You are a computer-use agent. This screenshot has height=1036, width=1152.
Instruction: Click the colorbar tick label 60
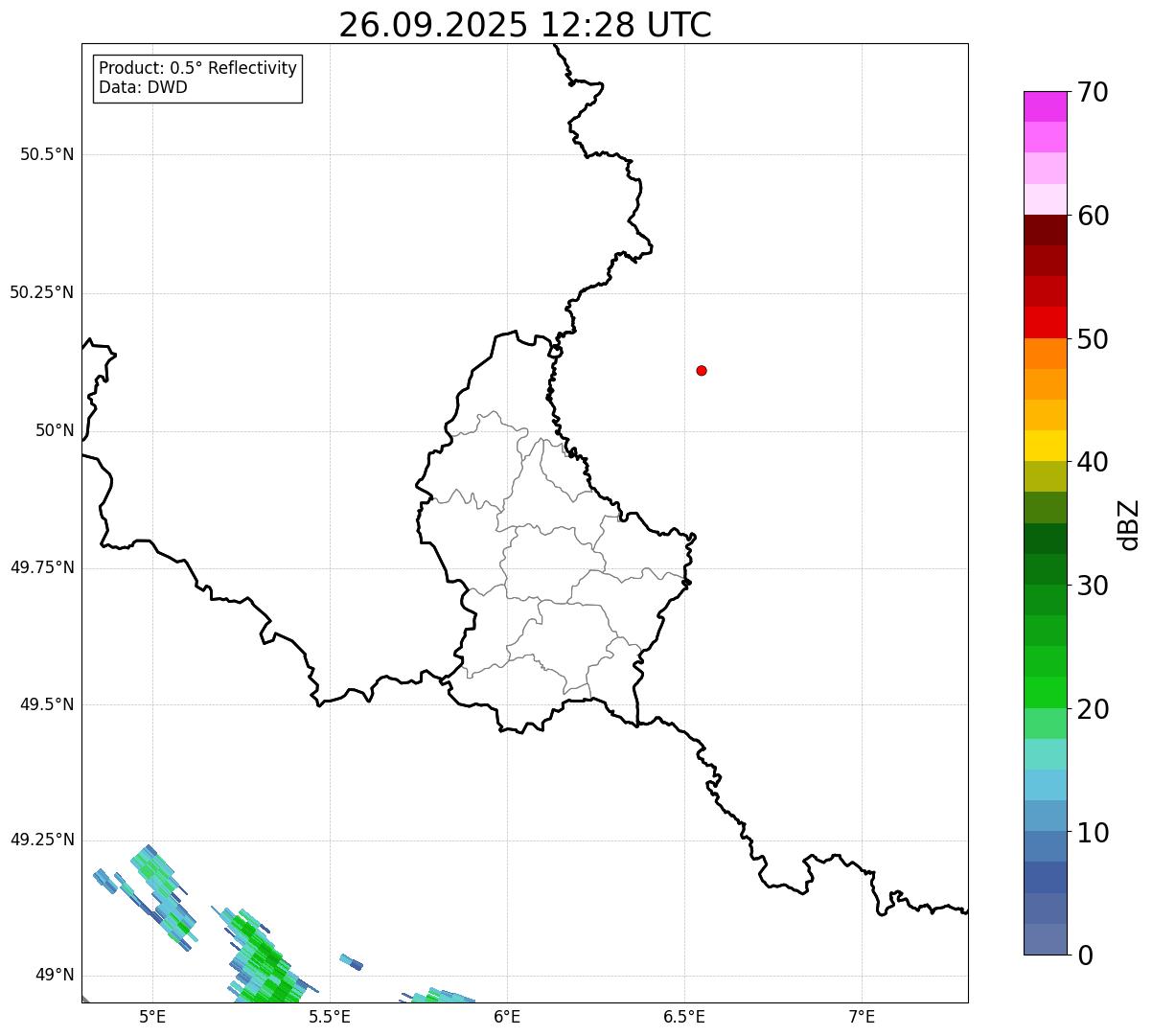pyautogui.click(x=1093, y=217)
